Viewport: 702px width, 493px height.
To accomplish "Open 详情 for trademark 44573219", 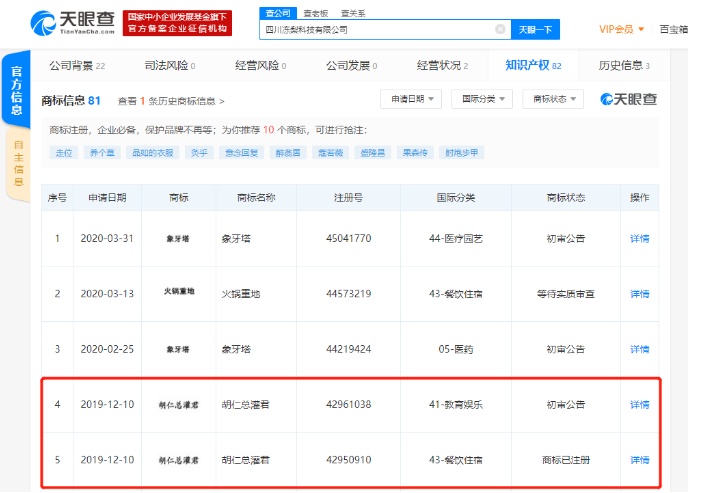I will pos(639,293).
